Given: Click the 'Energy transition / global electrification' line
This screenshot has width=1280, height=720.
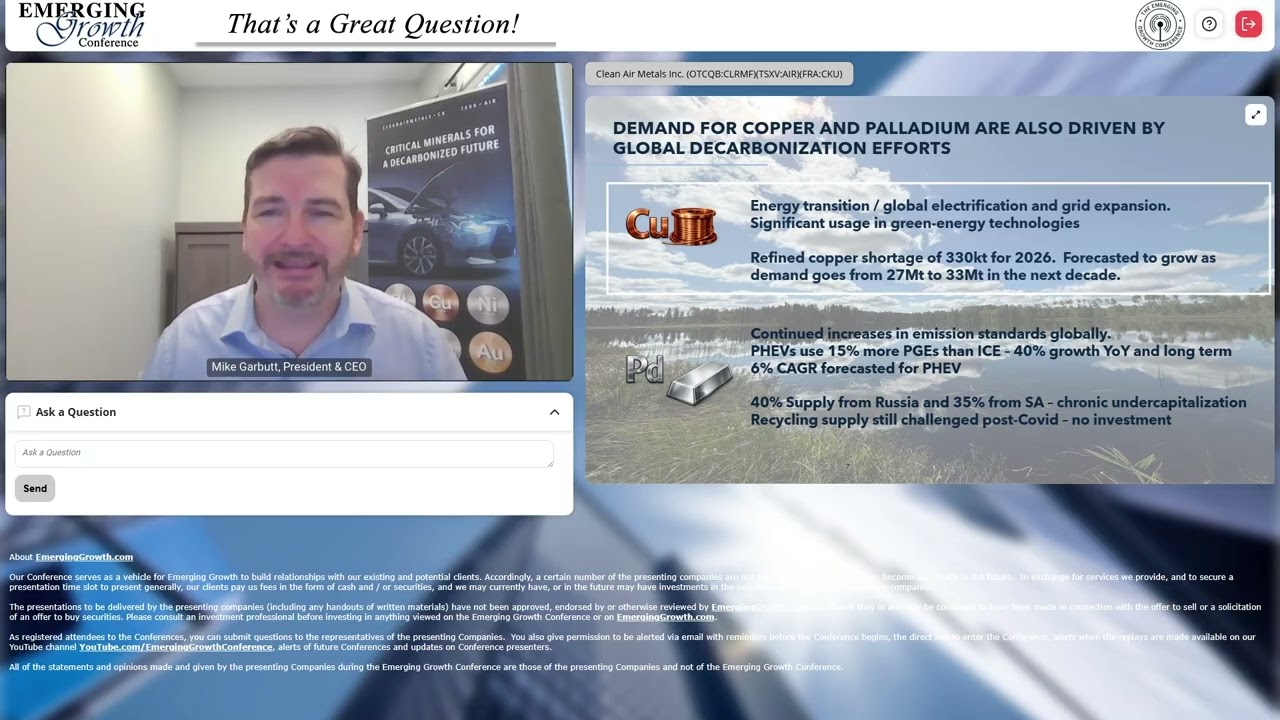Looking at the screenshot, I should click(x=960, y=206).
